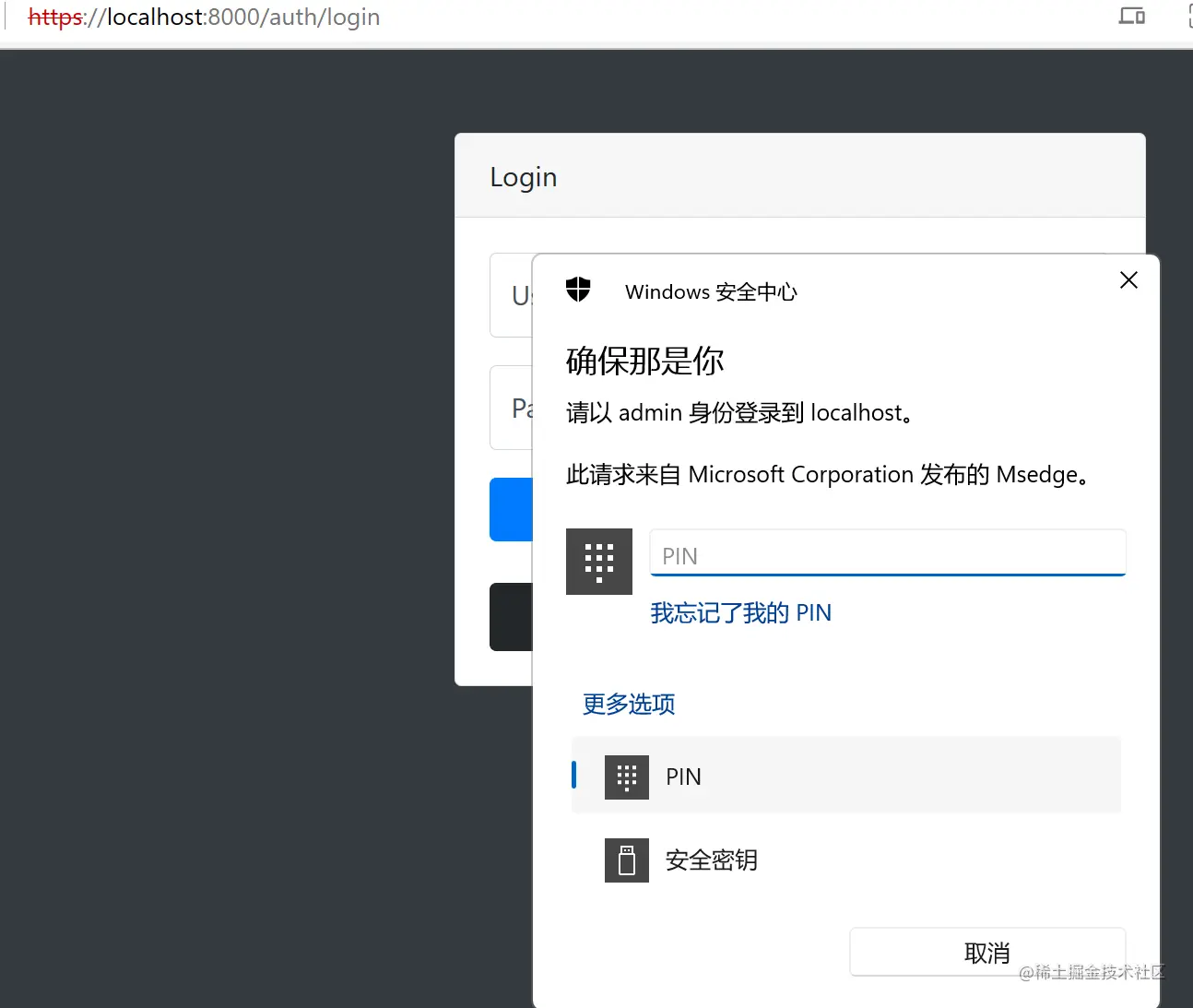Focus the PIN input field
1193x1008 pixels.
click(888, 552)
